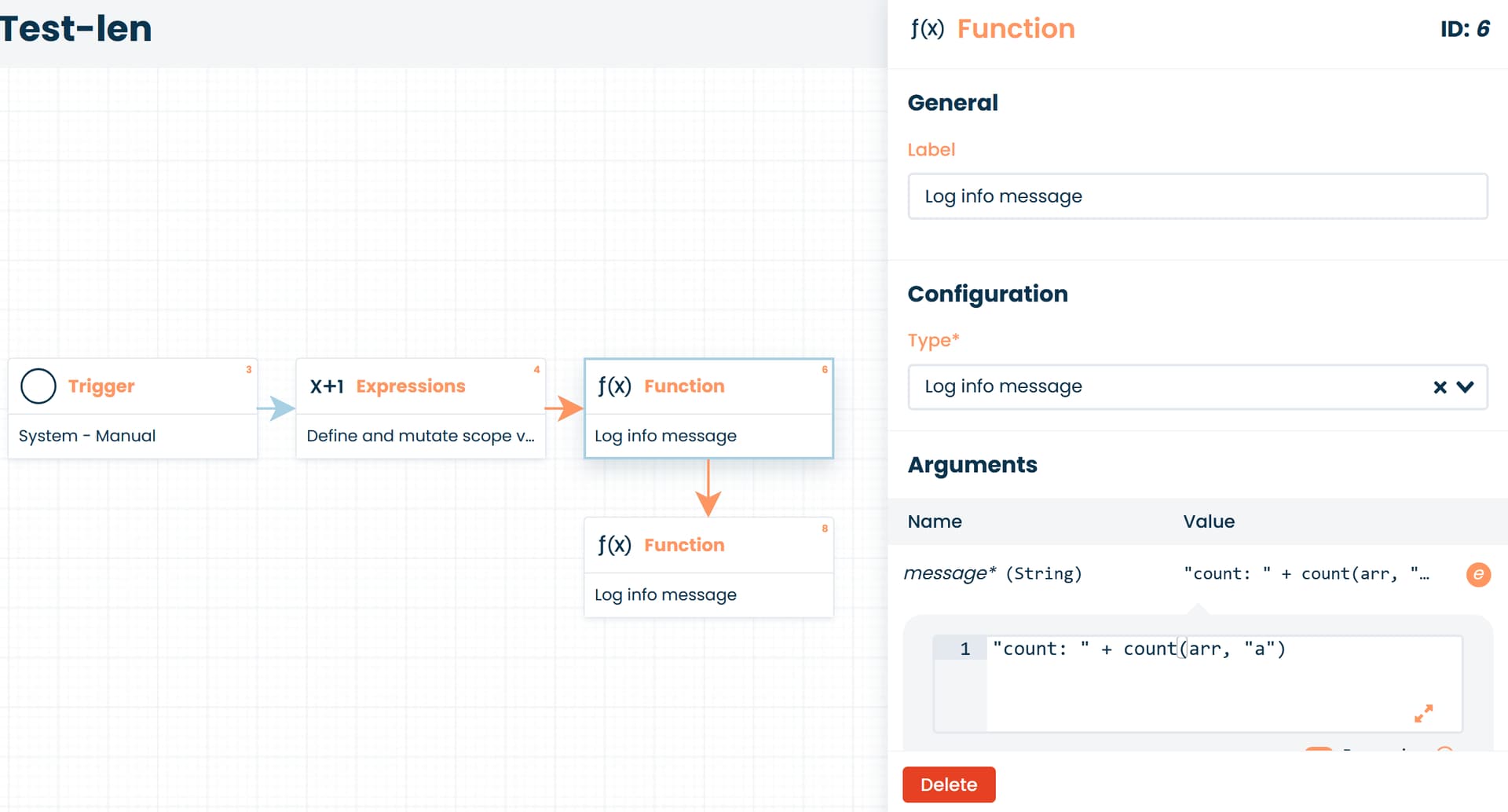1508x812 pixels.
Task: Open the Type dropdown chevron
Action: point(1465,386)
